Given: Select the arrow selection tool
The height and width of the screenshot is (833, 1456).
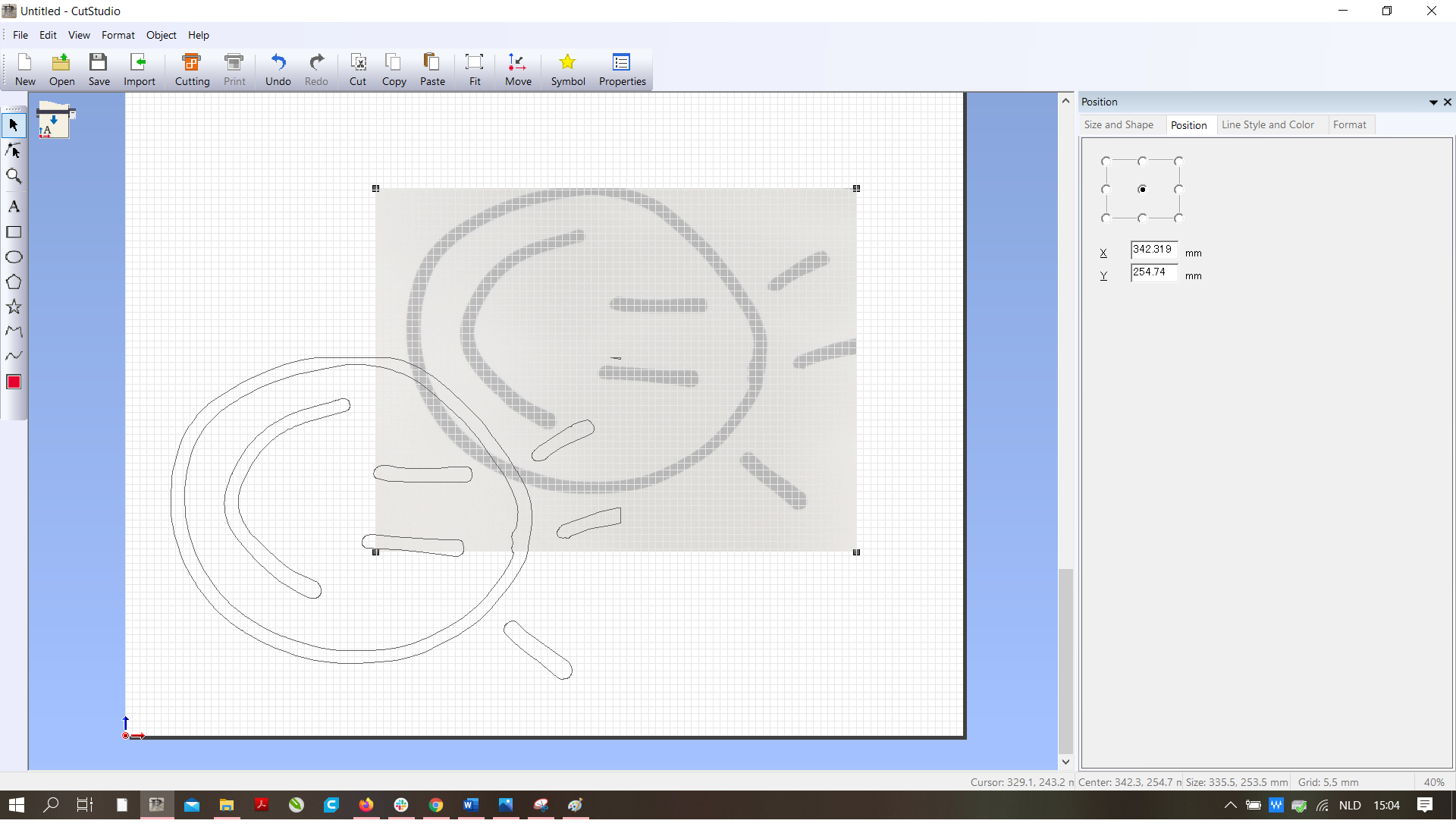Looking at the screenshot, I should [x=14, y=125].
